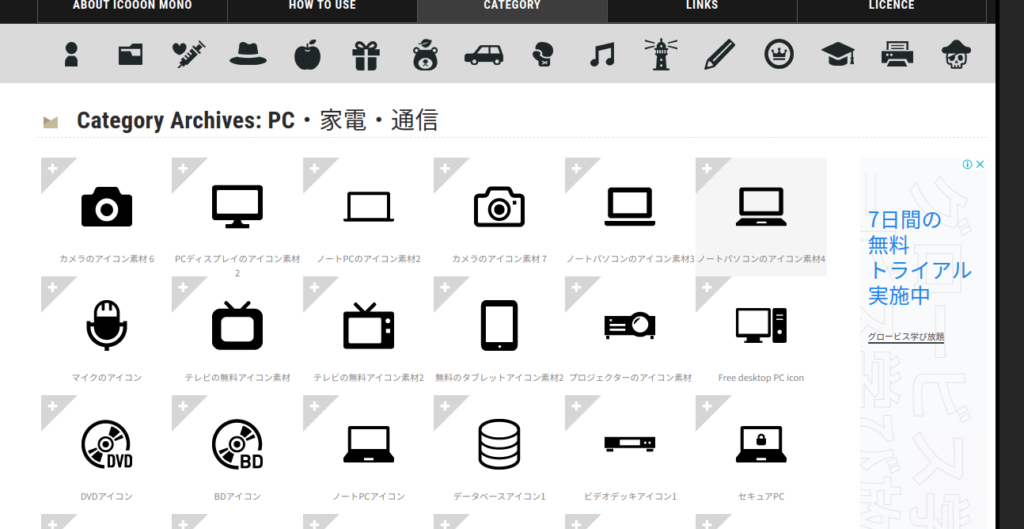
Task: Open the hat category icon
Action: click(248, 54)
